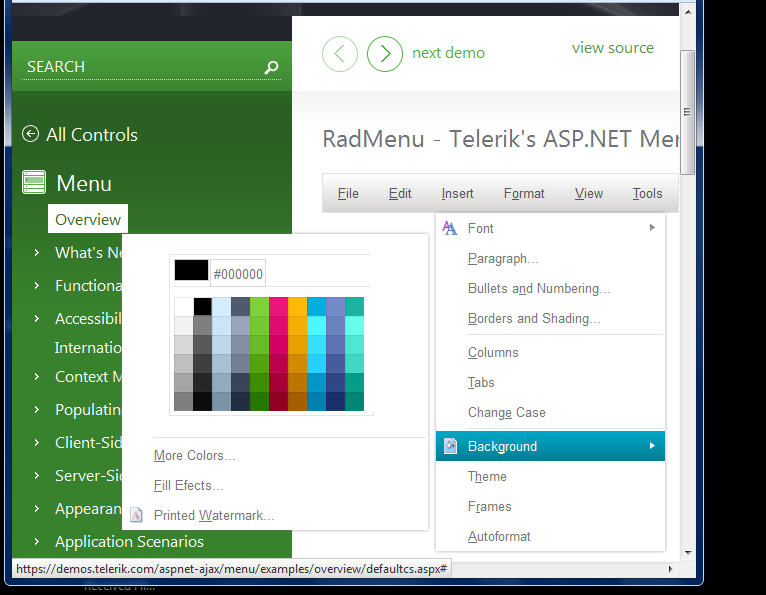Select the Overview sidebar item

[x=88, y=219]
